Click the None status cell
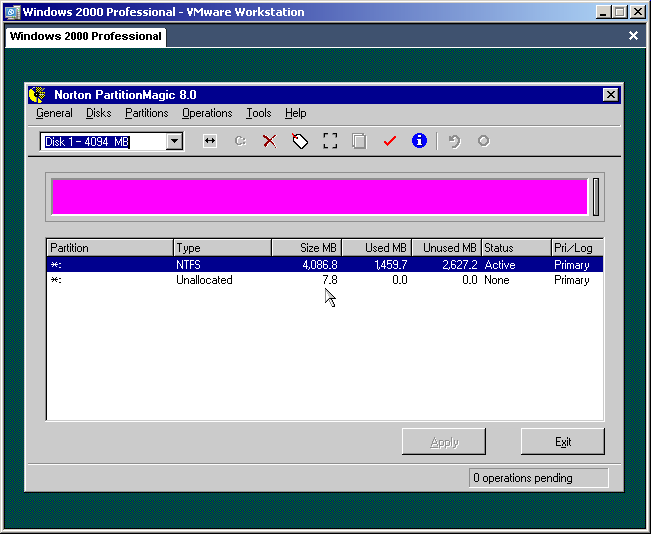This screenshot has width=651, height=534. point(497,280)
